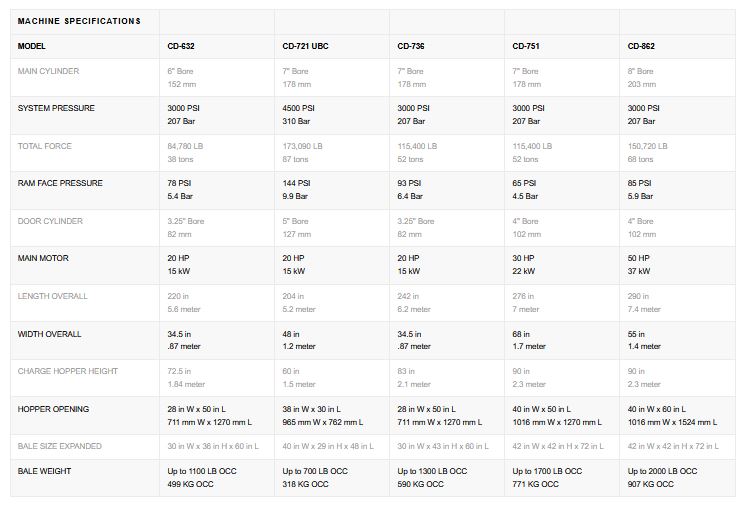
Task: Click the Main Cylinder row label
Action: pyautogui.click(x=48, y=72)
